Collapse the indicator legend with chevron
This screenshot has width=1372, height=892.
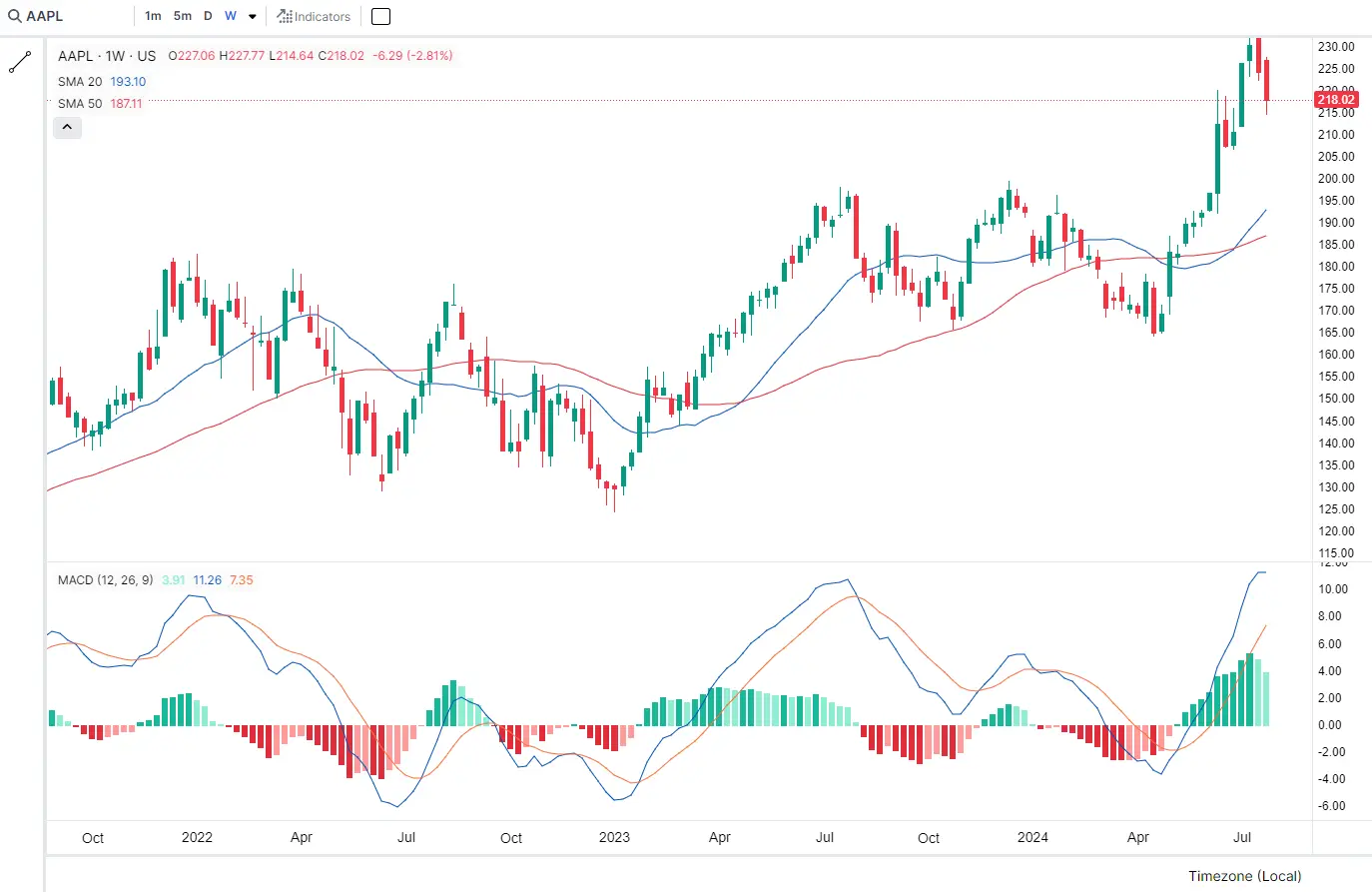(67, 127)
